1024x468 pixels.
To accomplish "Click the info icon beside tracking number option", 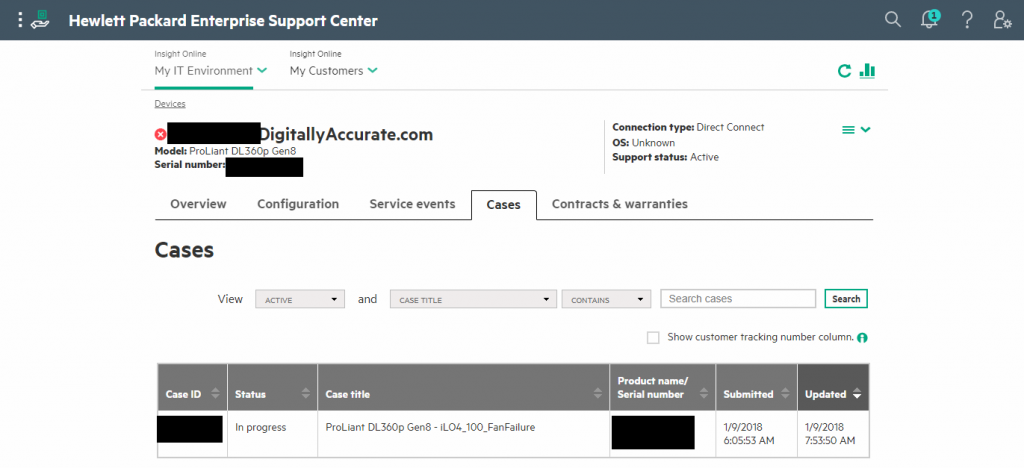I will pyautogui.click(x=862, y=338).
